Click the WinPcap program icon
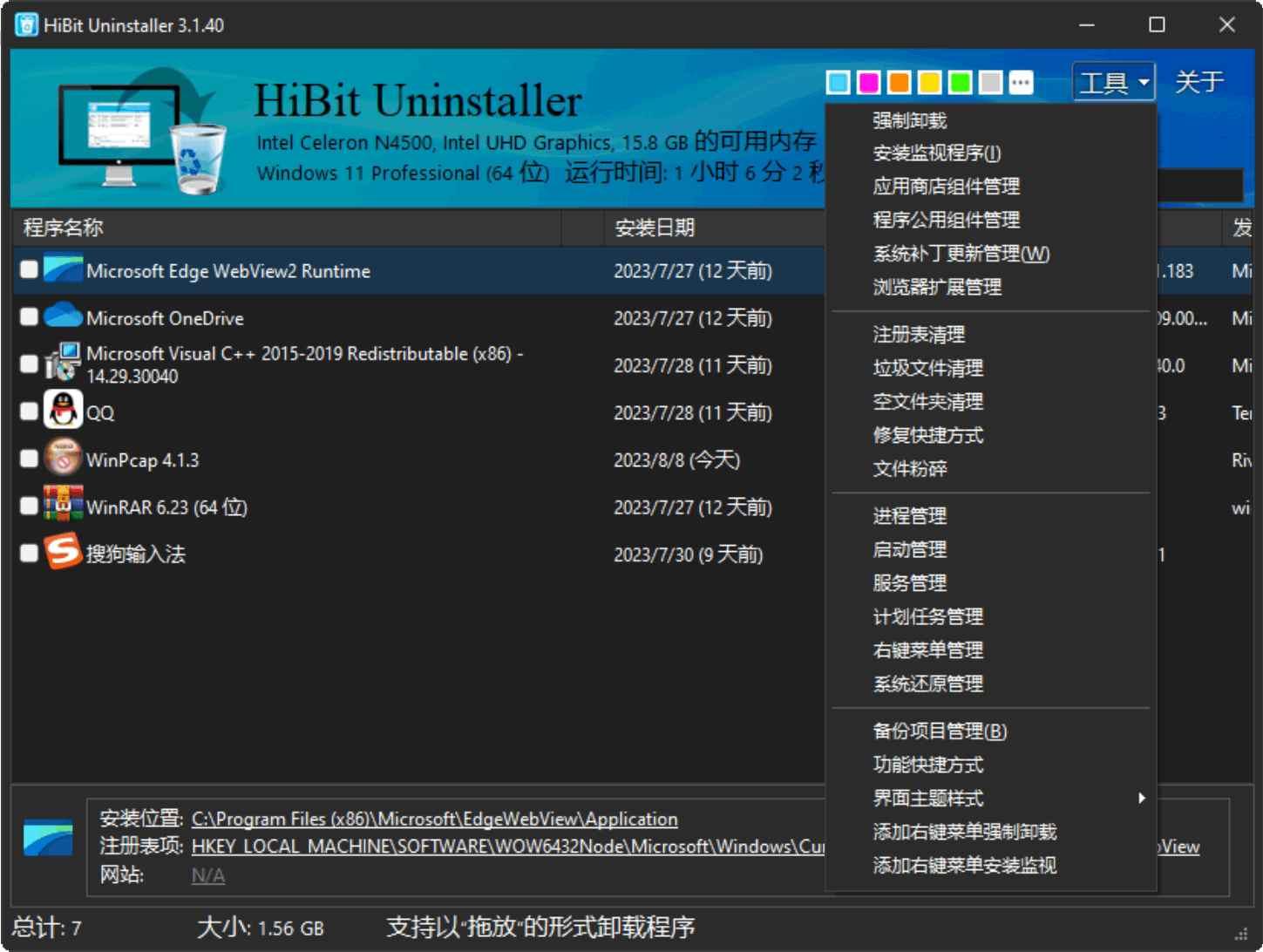 (x=63, y=457)
